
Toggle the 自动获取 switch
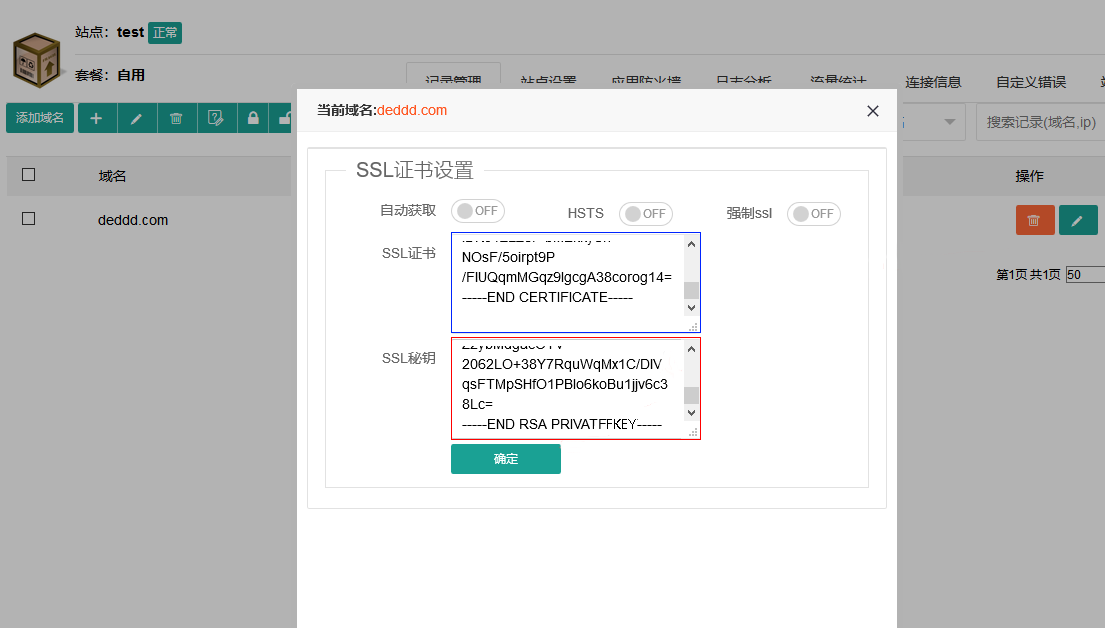478,211
